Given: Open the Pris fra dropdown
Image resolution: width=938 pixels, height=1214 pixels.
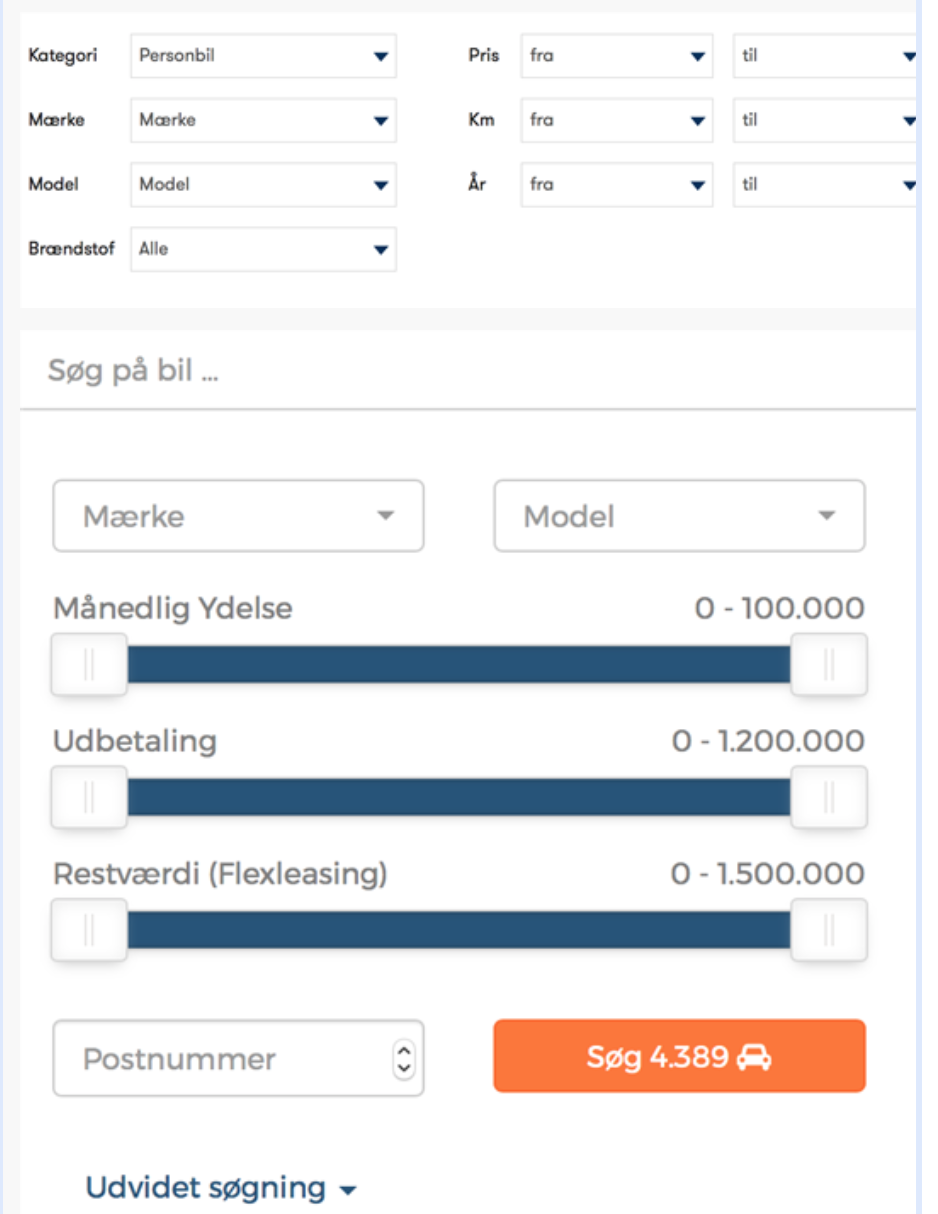Looking at the screenshot, I should (616, 56).
